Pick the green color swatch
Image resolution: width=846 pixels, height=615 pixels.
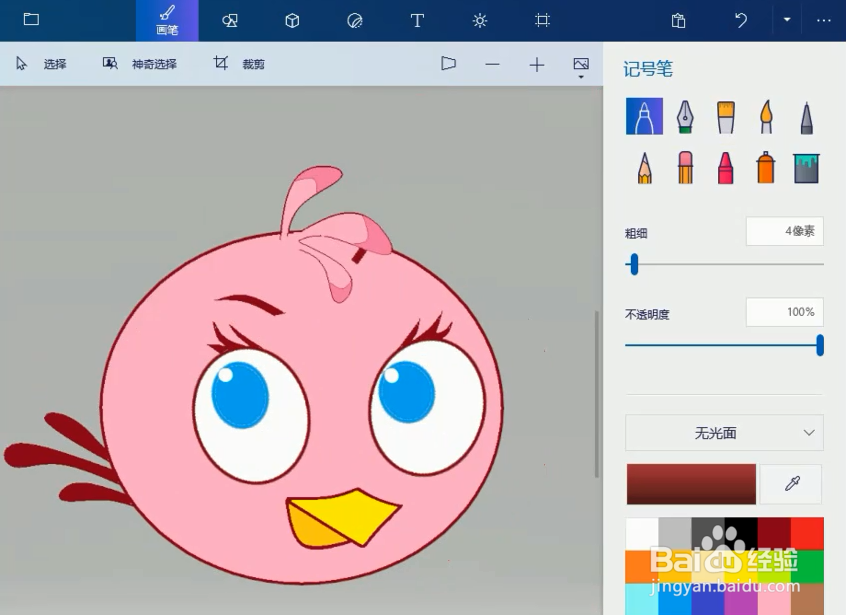(x=808, y=567)
